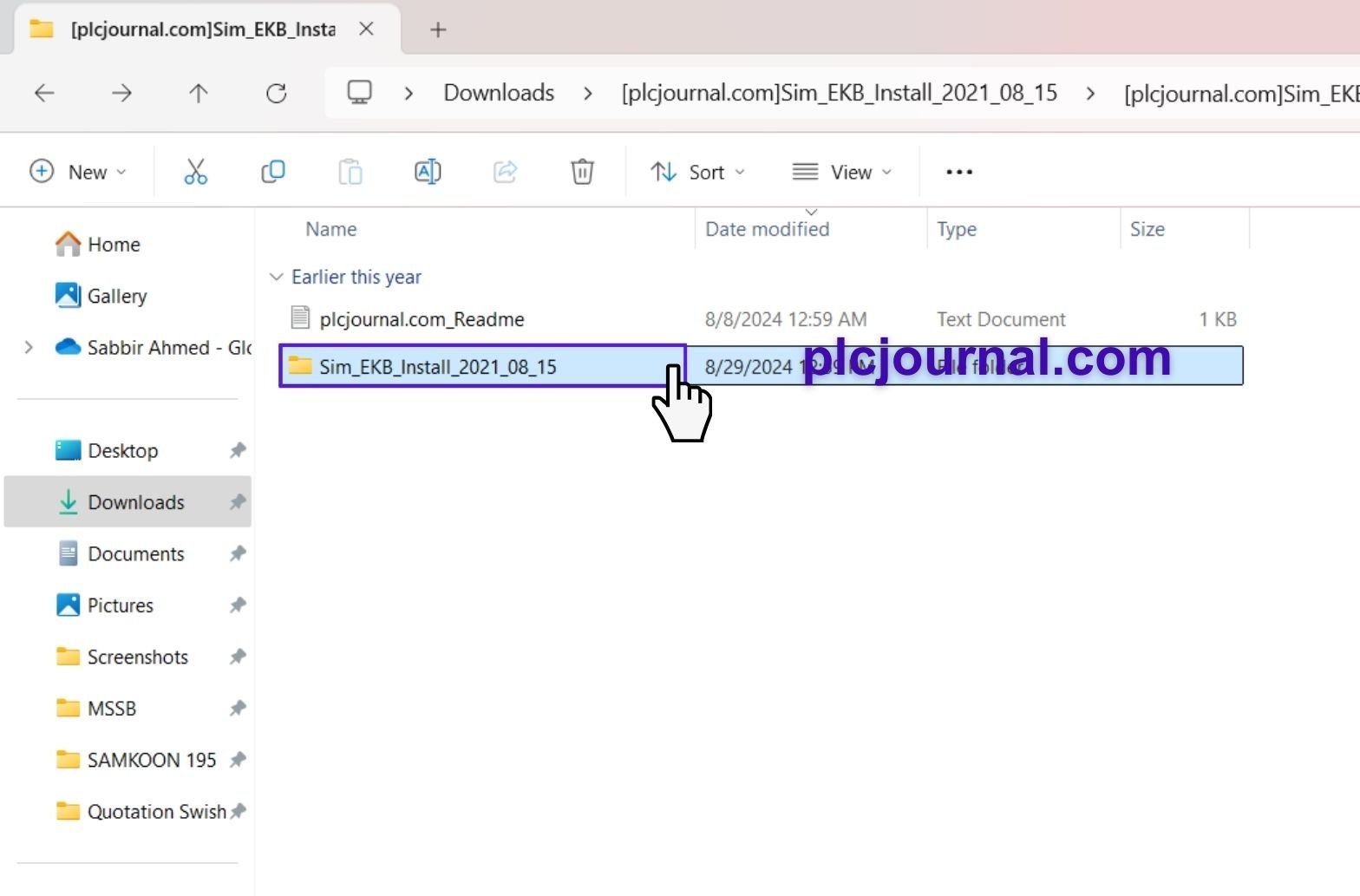This screenshot has width=1360, height=896.
Task: Add a new tab with the plus button
Action: point(438,29)
